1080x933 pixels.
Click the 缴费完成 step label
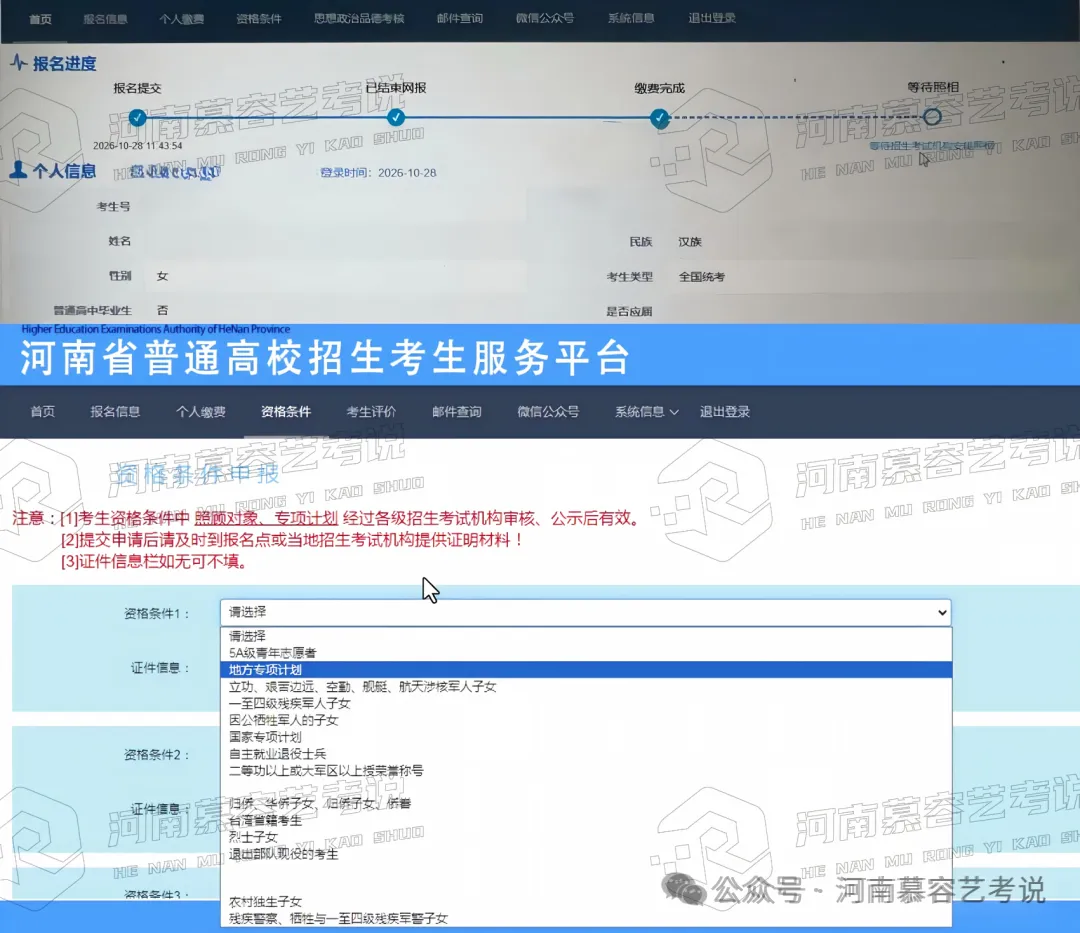coord(659,88)
